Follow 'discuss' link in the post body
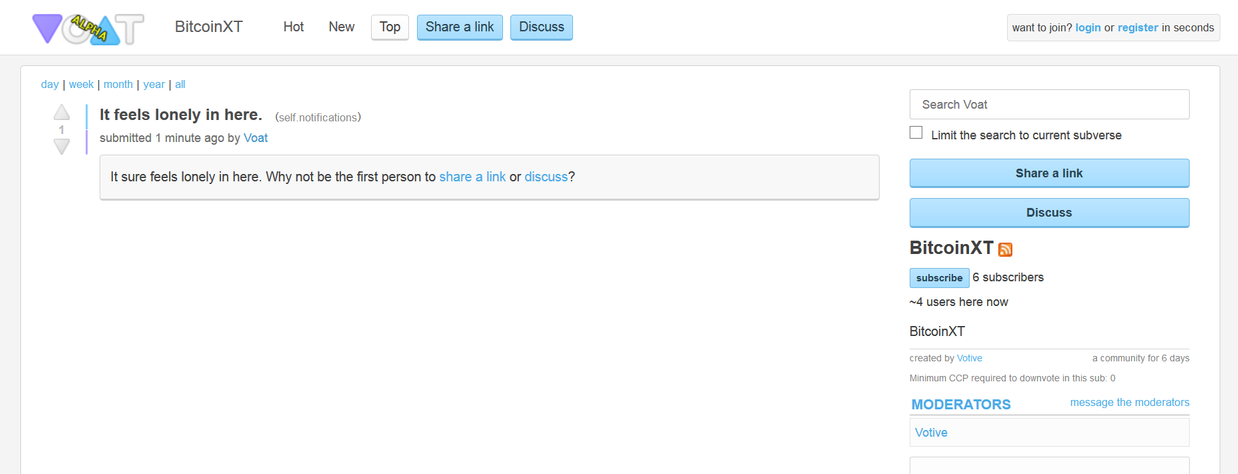 click(546, 177)
